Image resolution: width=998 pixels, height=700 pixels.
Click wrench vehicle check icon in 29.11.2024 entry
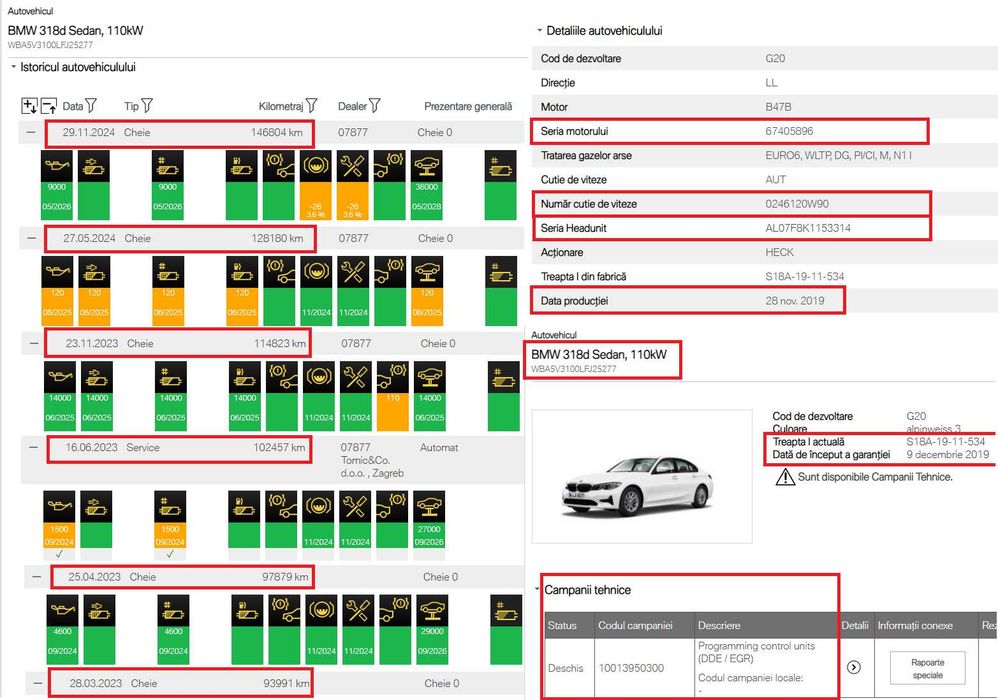pos(352,165)
